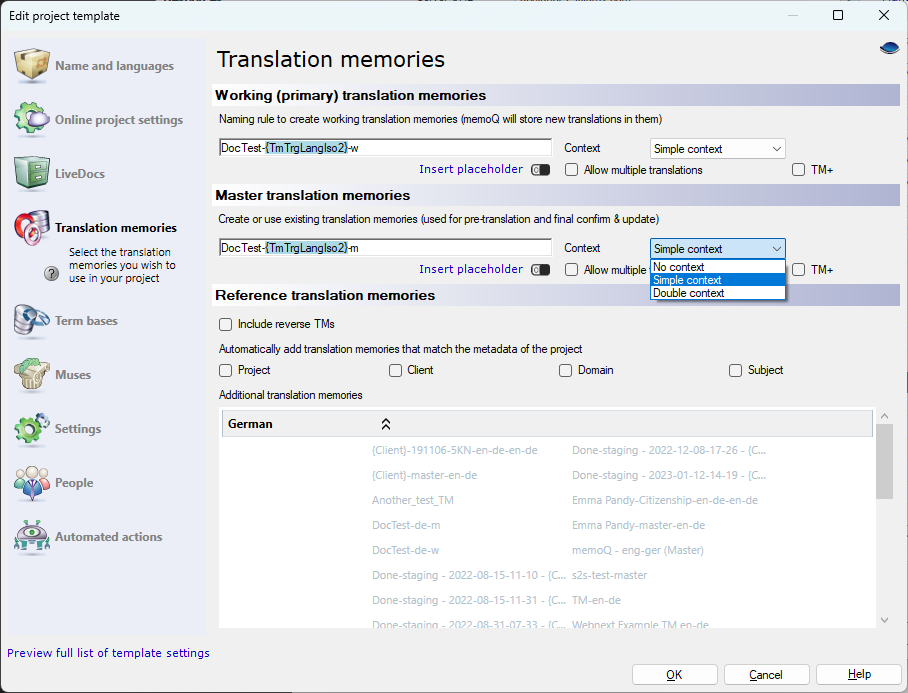
Task: Collapse the German language group
Action: (386, 424)
